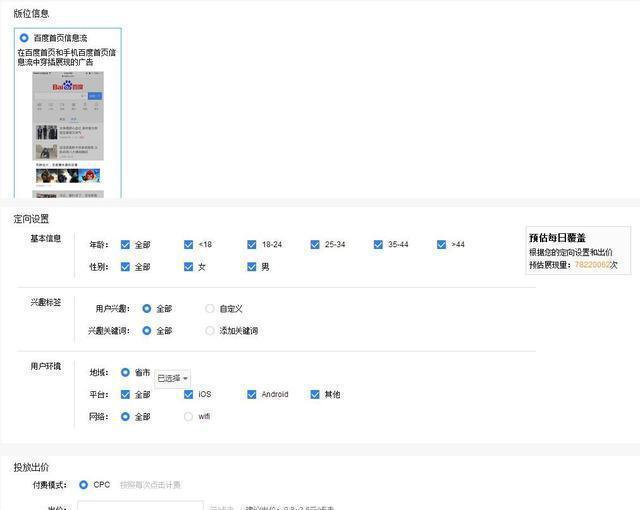Click the 预估每日覆盖 heading
Image resolution: width=640 pixels, height=510 pixels.
(557, 238)
